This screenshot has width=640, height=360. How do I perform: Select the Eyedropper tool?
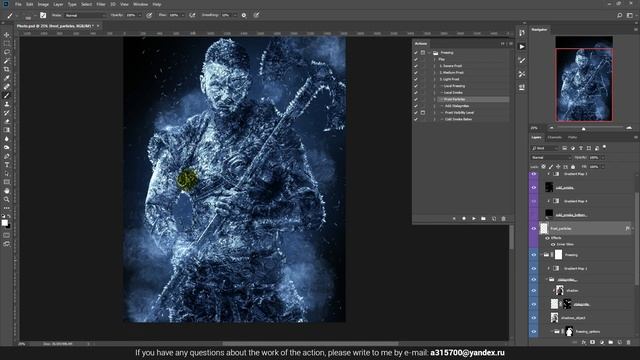pyautogui.click(x=7, y=78)
